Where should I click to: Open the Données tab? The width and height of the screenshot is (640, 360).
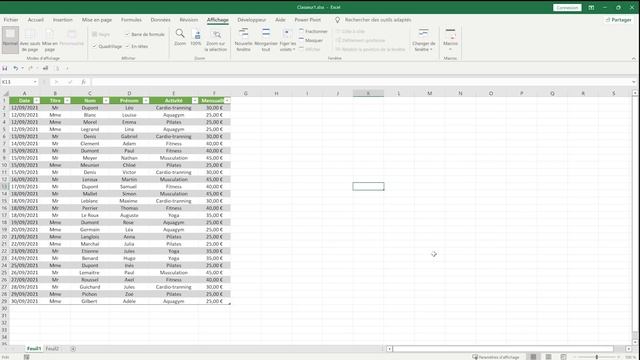pos(160,20)
